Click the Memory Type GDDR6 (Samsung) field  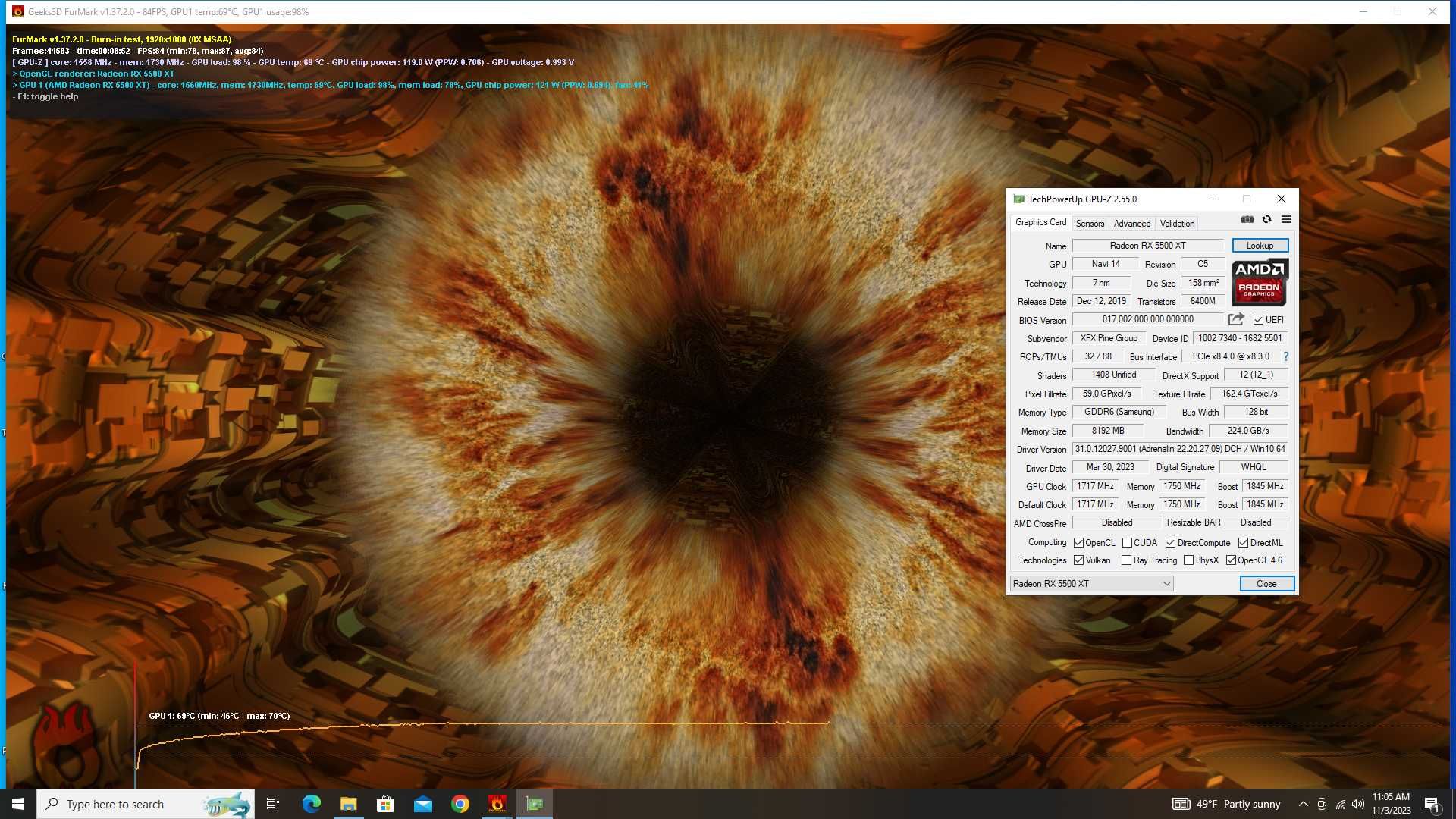tap(1119, 412)
